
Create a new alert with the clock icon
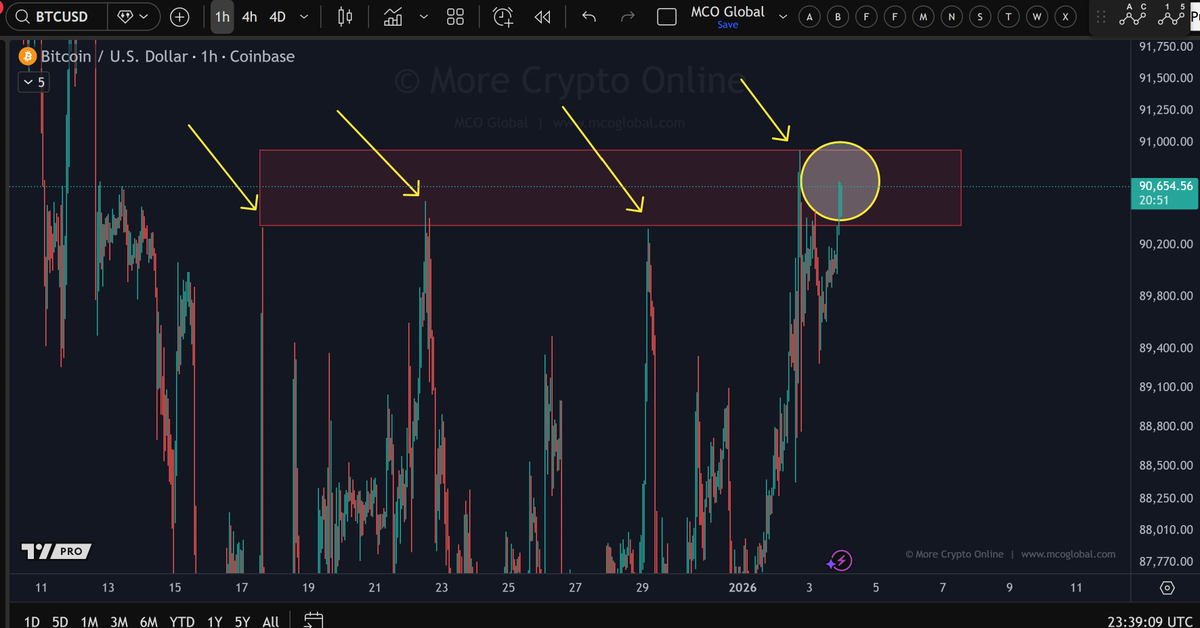502,17
